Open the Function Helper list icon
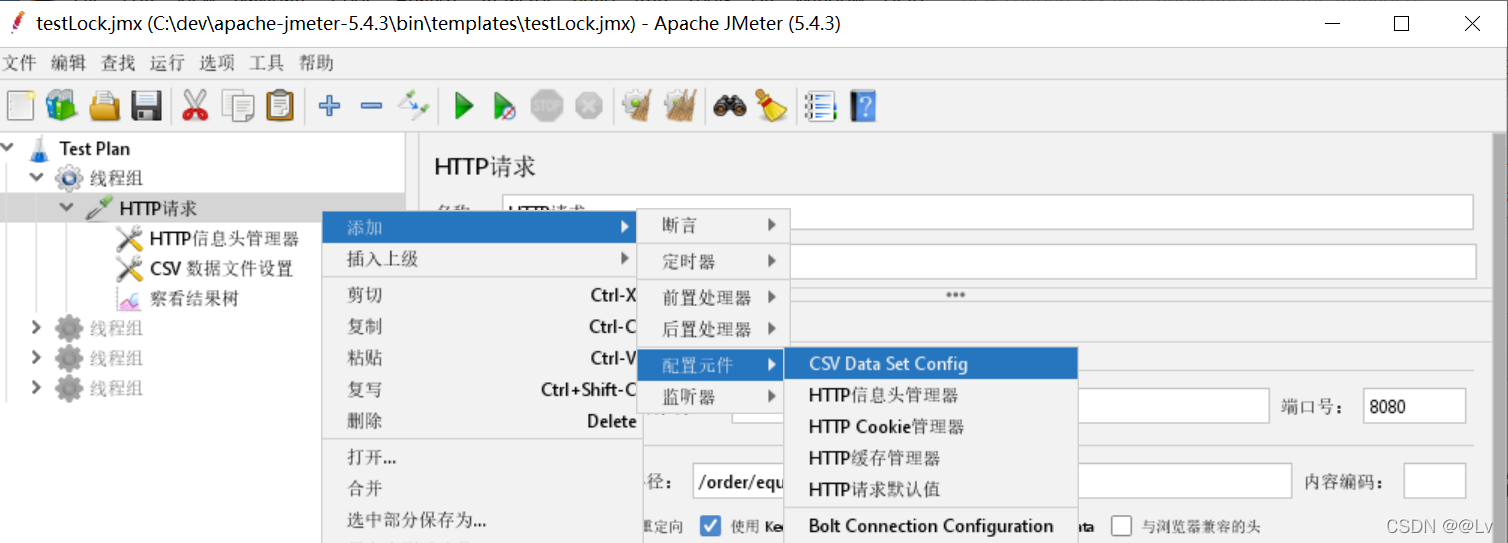This screenshot has height=543, width=1508. [820, 105]
